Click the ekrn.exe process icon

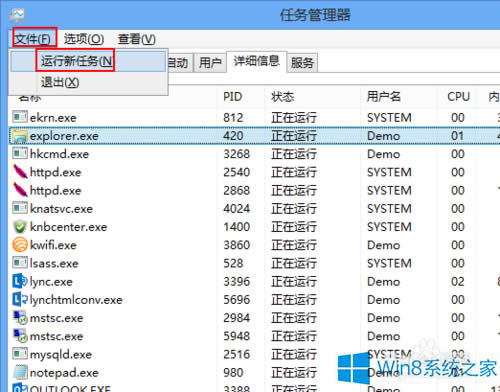point(20,117)
